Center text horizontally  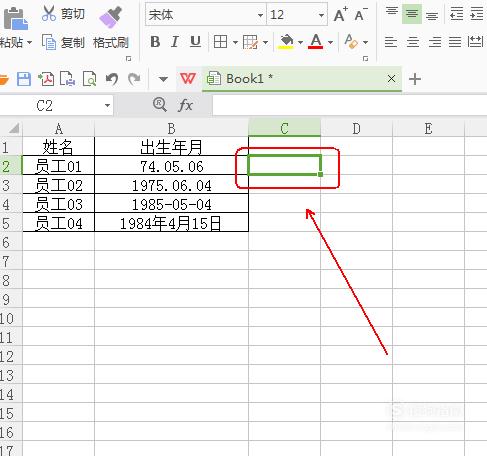413,42
